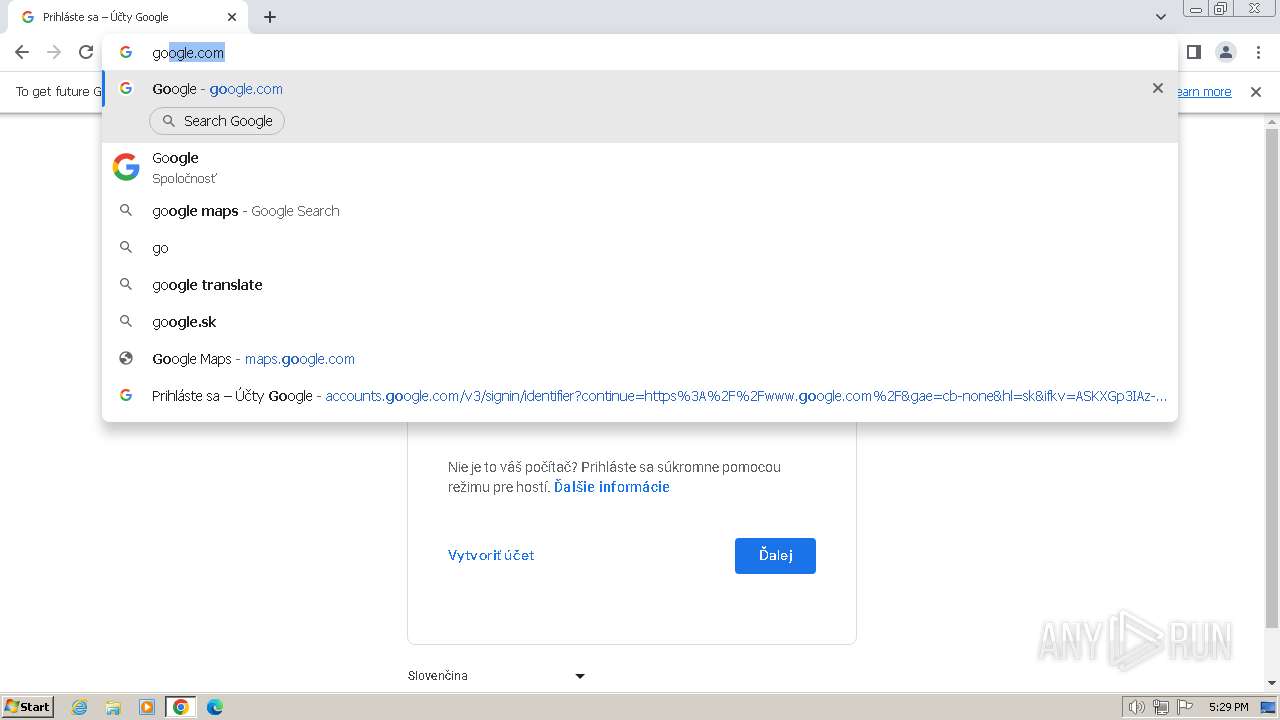
Task: Click the show desktop tray button
Action: click(x=1268, y=707)
